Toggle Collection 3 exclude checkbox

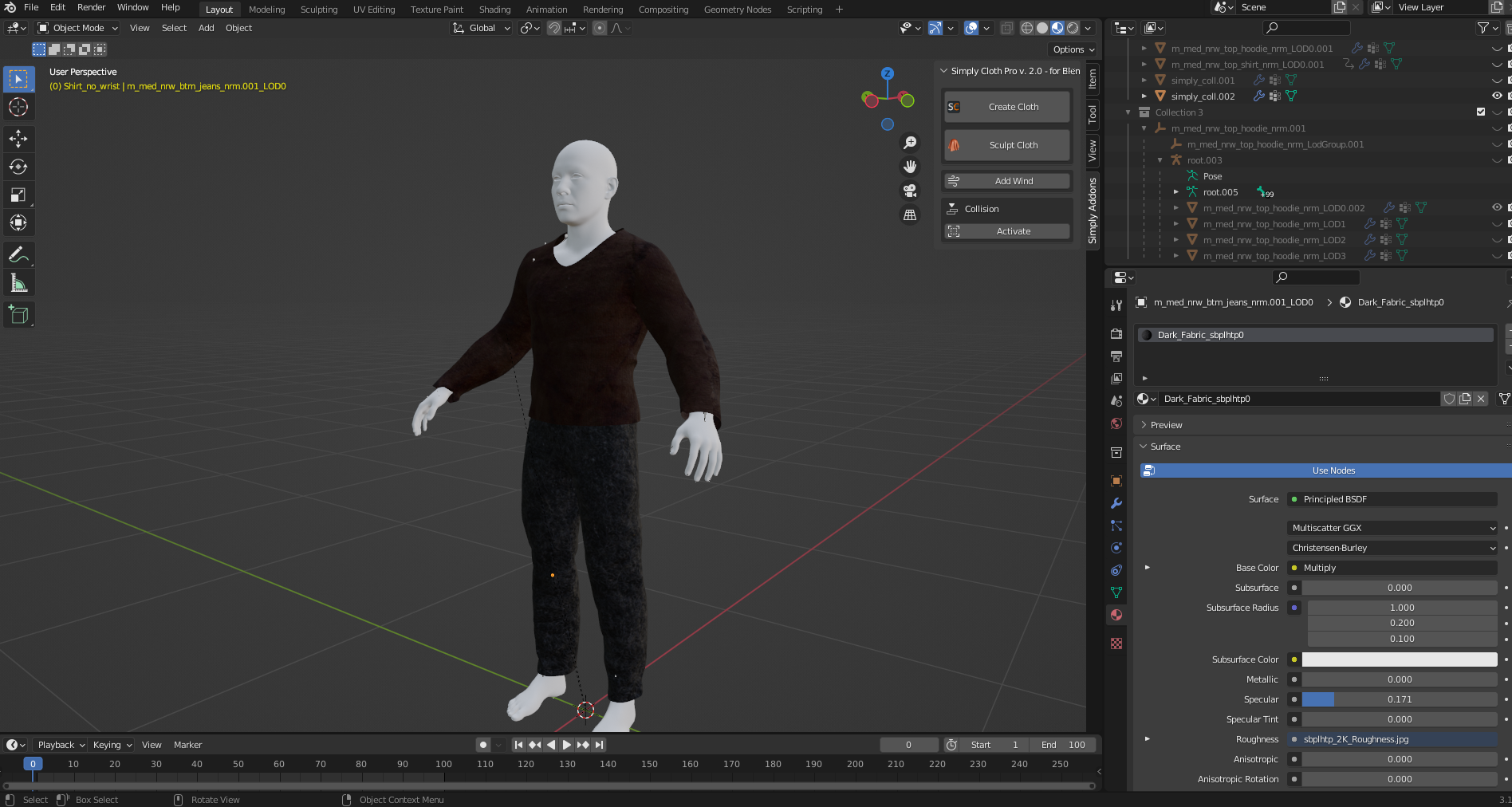[1481, 112]
